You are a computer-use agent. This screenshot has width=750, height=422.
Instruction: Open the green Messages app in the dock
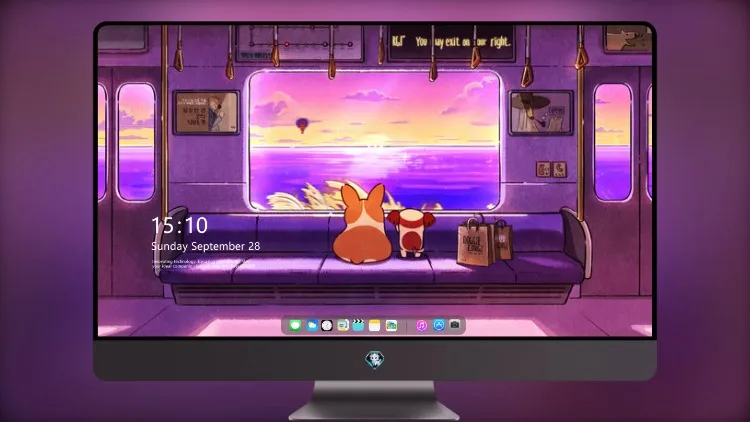pos(295,326)
